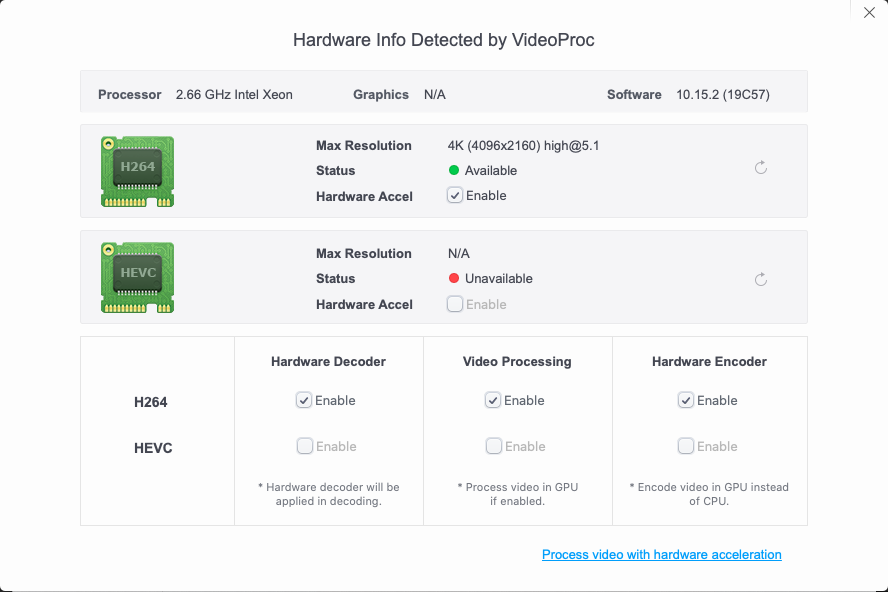Click the HEVC chip icon
The width and height of the screenshot is (888, 592).
[x=138, y=277]
